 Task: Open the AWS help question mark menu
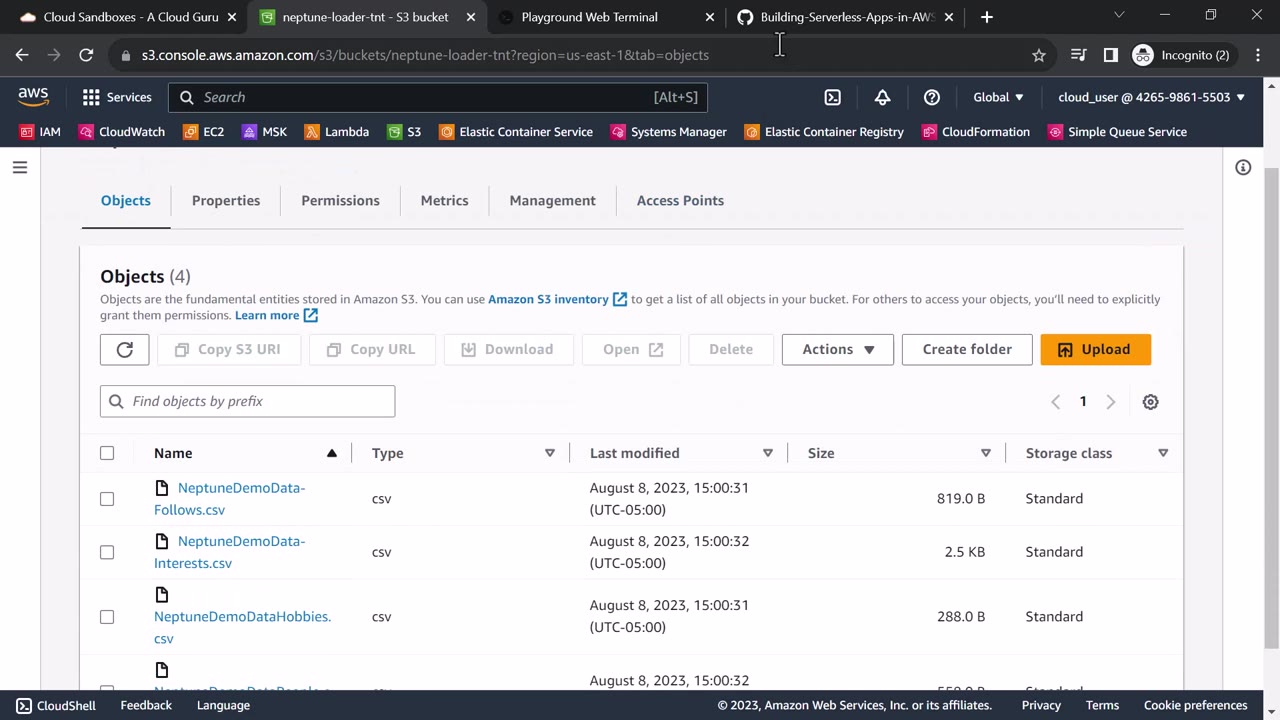[932, 97]
